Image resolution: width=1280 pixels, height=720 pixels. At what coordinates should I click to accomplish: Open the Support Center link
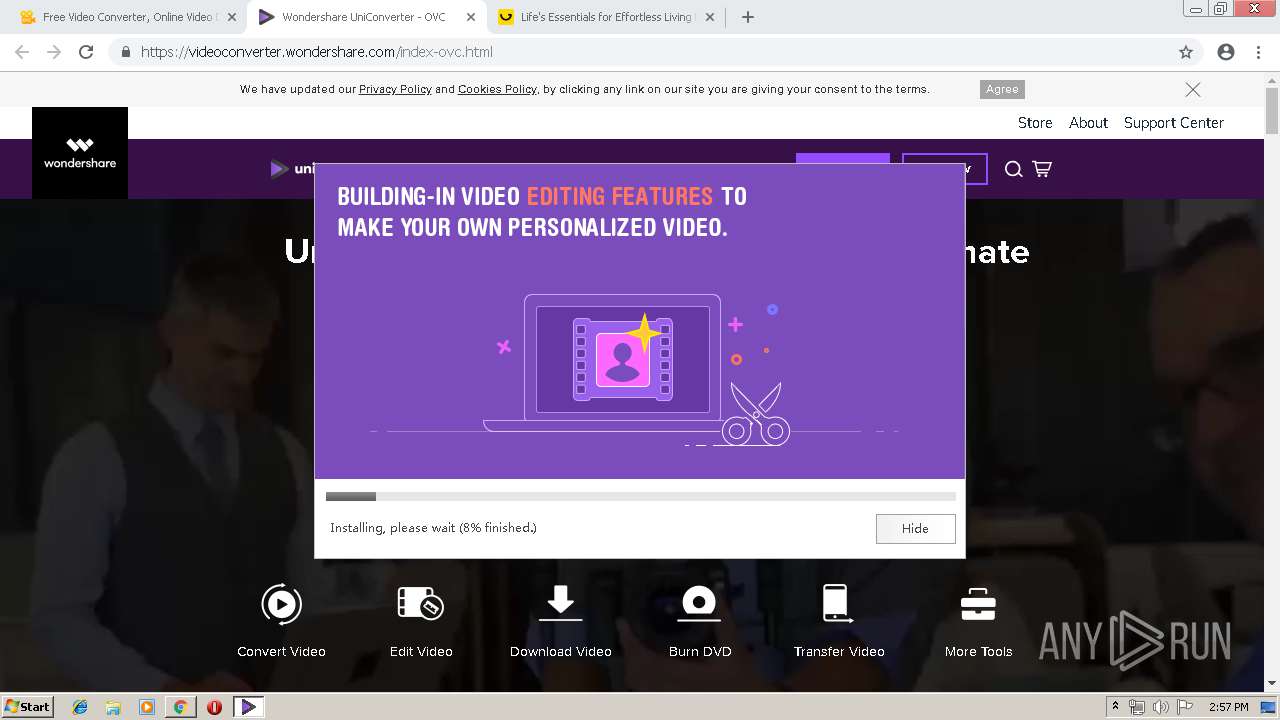click(x=1174, y=123)
